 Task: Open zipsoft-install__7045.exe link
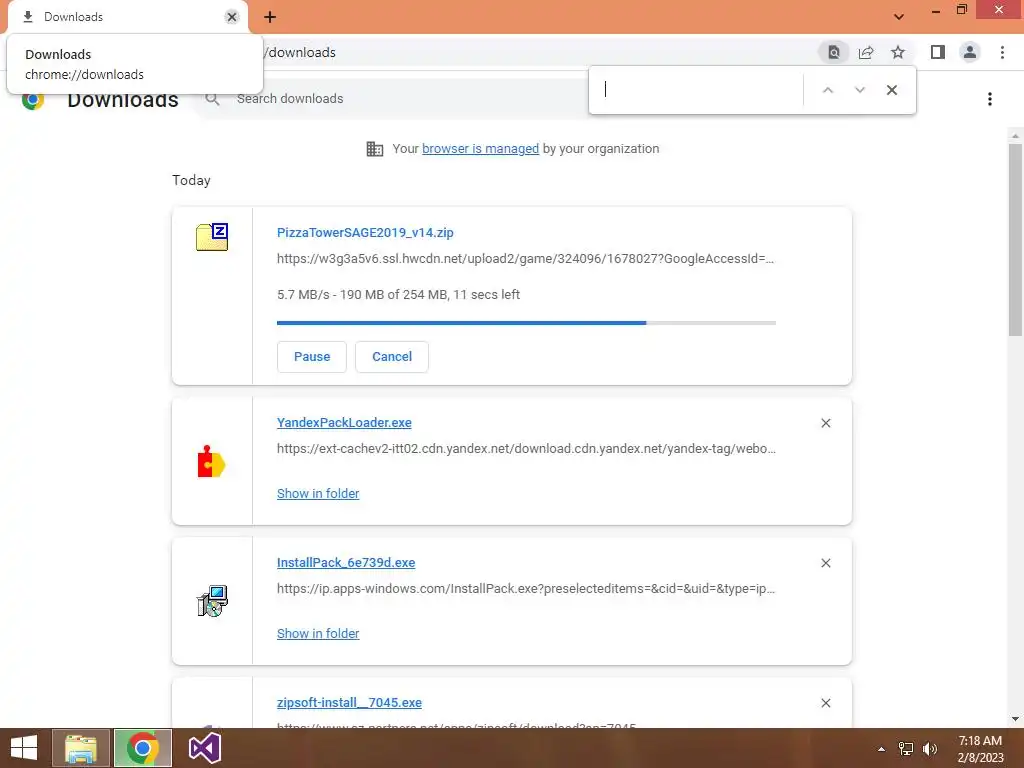[349, 703]
